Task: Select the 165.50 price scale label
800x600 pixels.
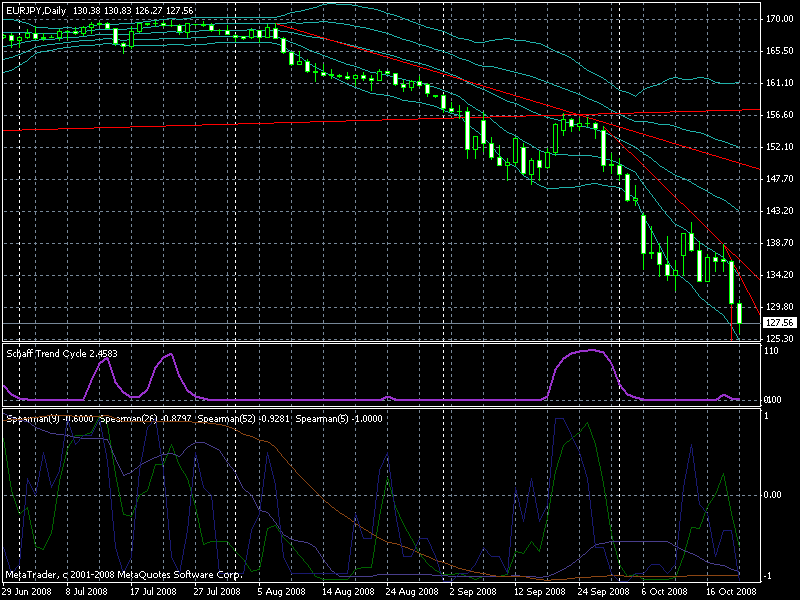Action: point(780,51)
